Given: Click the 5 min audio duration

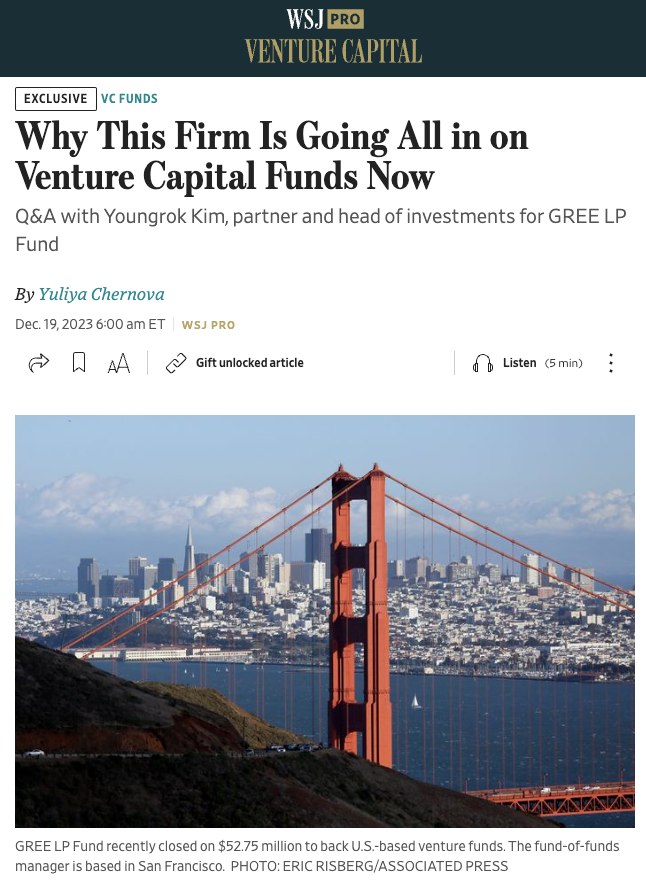Looking at the screenshot, I should 563,363.
